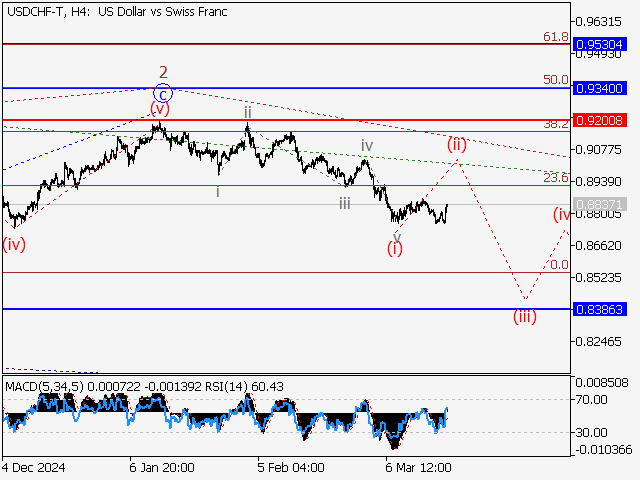The image size is (640, 480).
Task: Select the 50.0 Fibonacci level label
Action: 556,80
